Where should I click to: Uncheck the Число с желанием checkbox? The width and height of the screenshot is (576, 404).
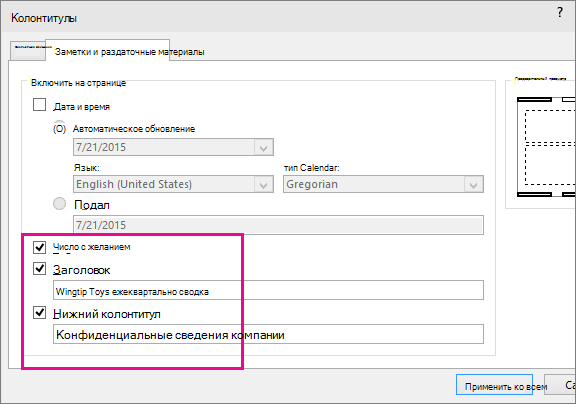(39, 247)
